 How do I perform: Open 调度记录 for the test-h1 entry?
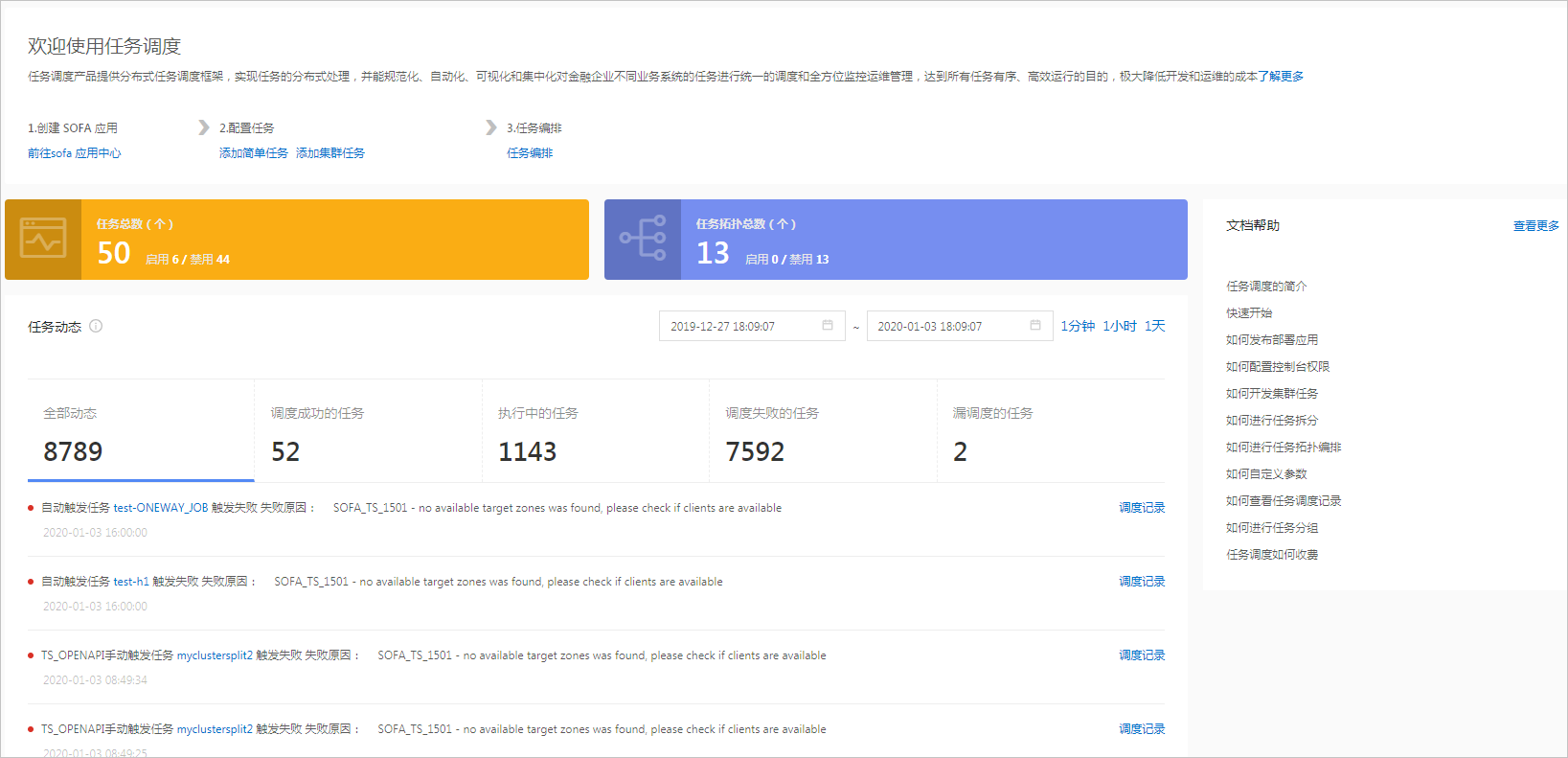pos(1142,582)
